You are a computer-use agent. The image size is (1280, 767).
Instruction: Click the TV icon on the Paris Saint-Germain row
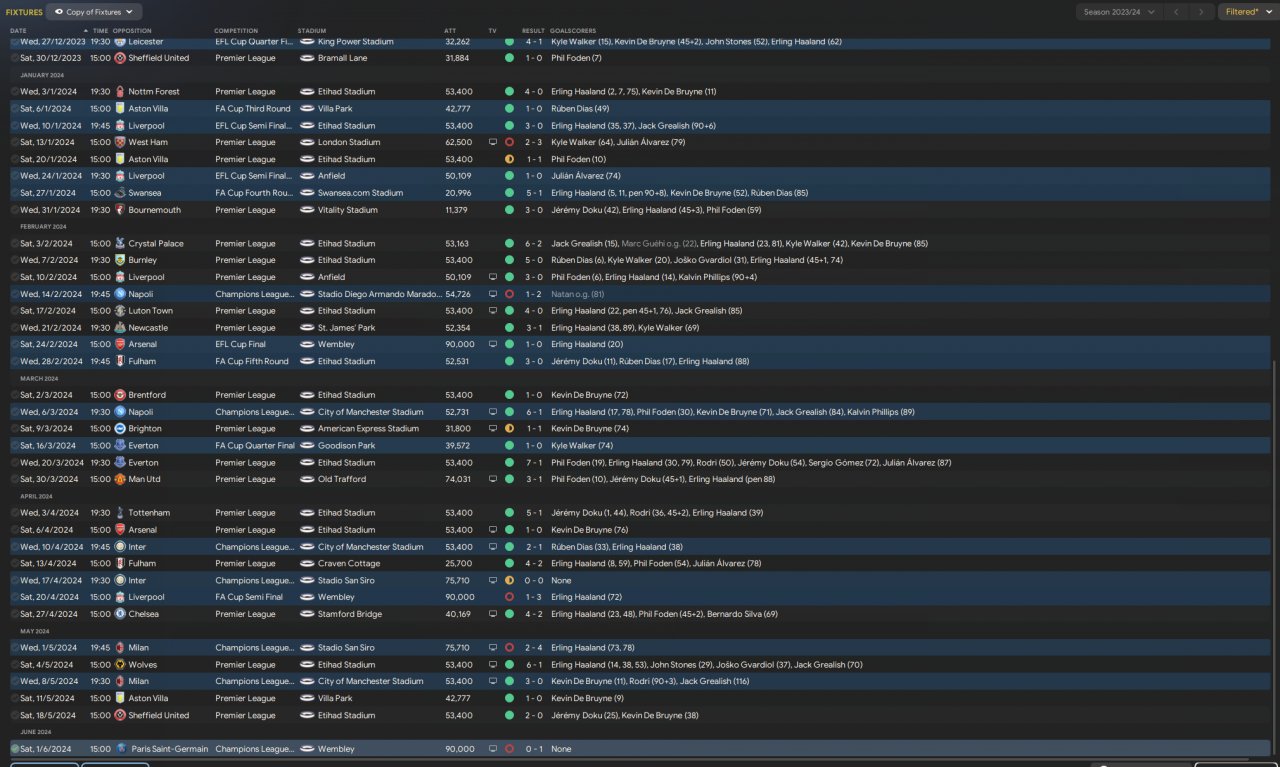(x=493, y=749)
